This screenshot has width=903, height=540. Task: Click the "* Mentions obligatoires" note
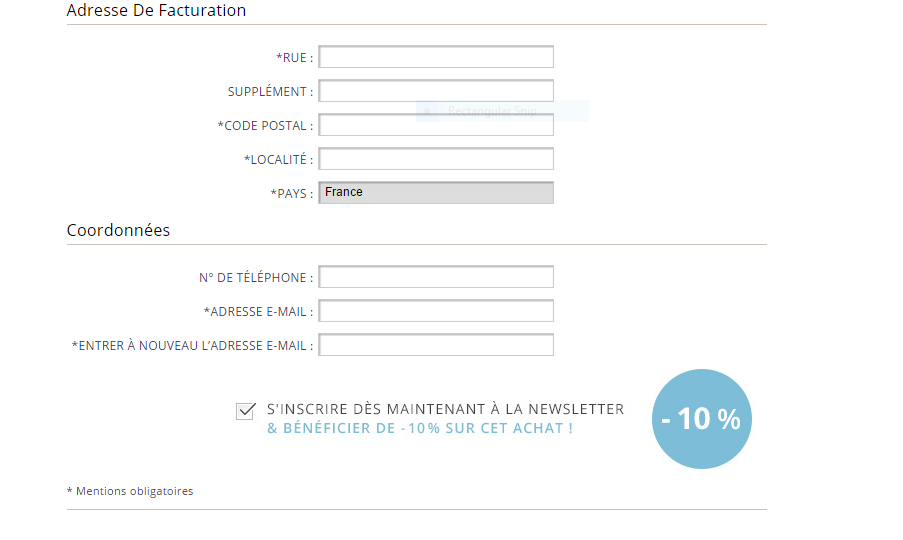(130, 491)
